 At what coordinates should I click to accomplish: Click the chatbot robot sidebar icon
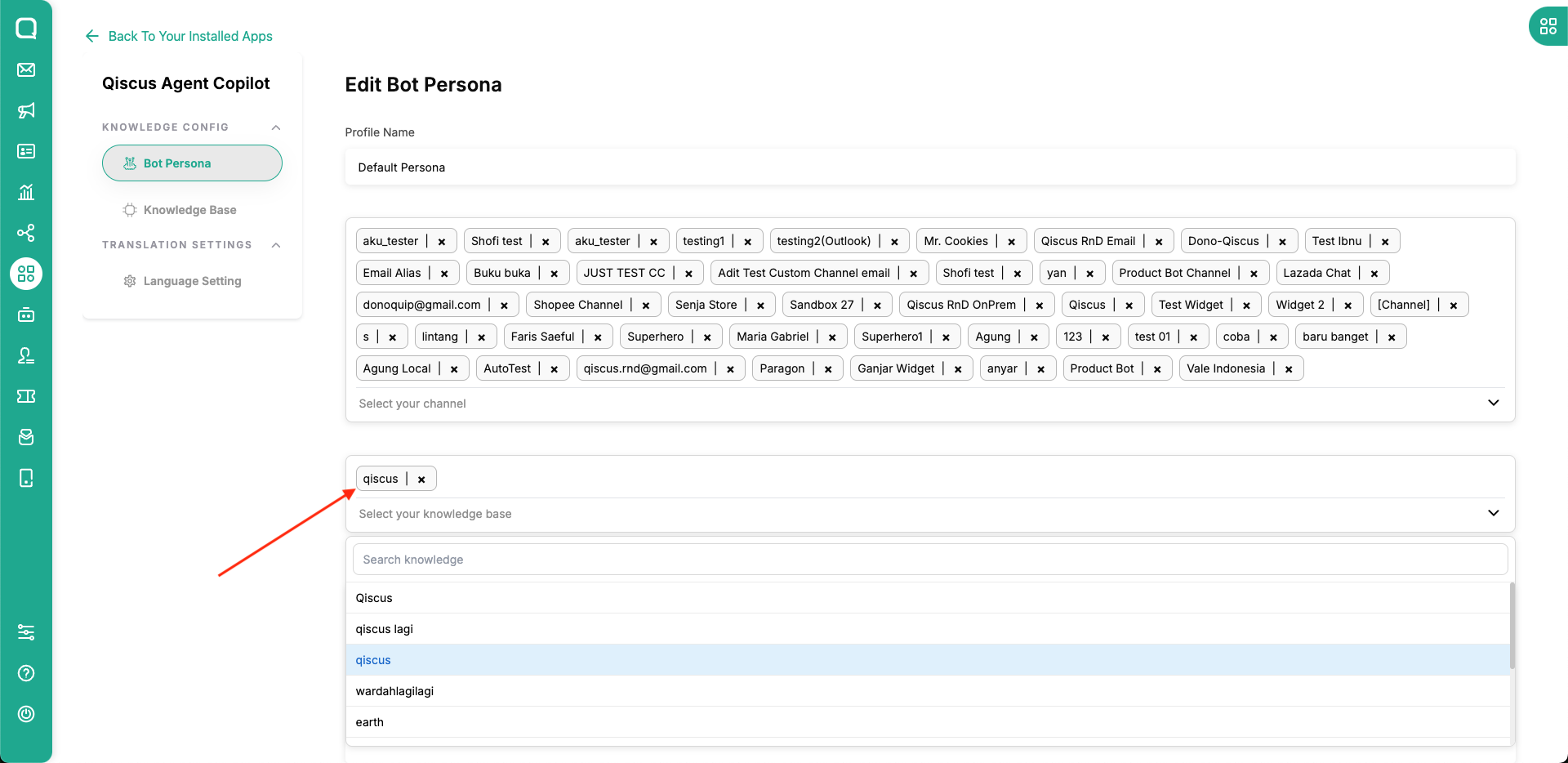pos(26,315)
